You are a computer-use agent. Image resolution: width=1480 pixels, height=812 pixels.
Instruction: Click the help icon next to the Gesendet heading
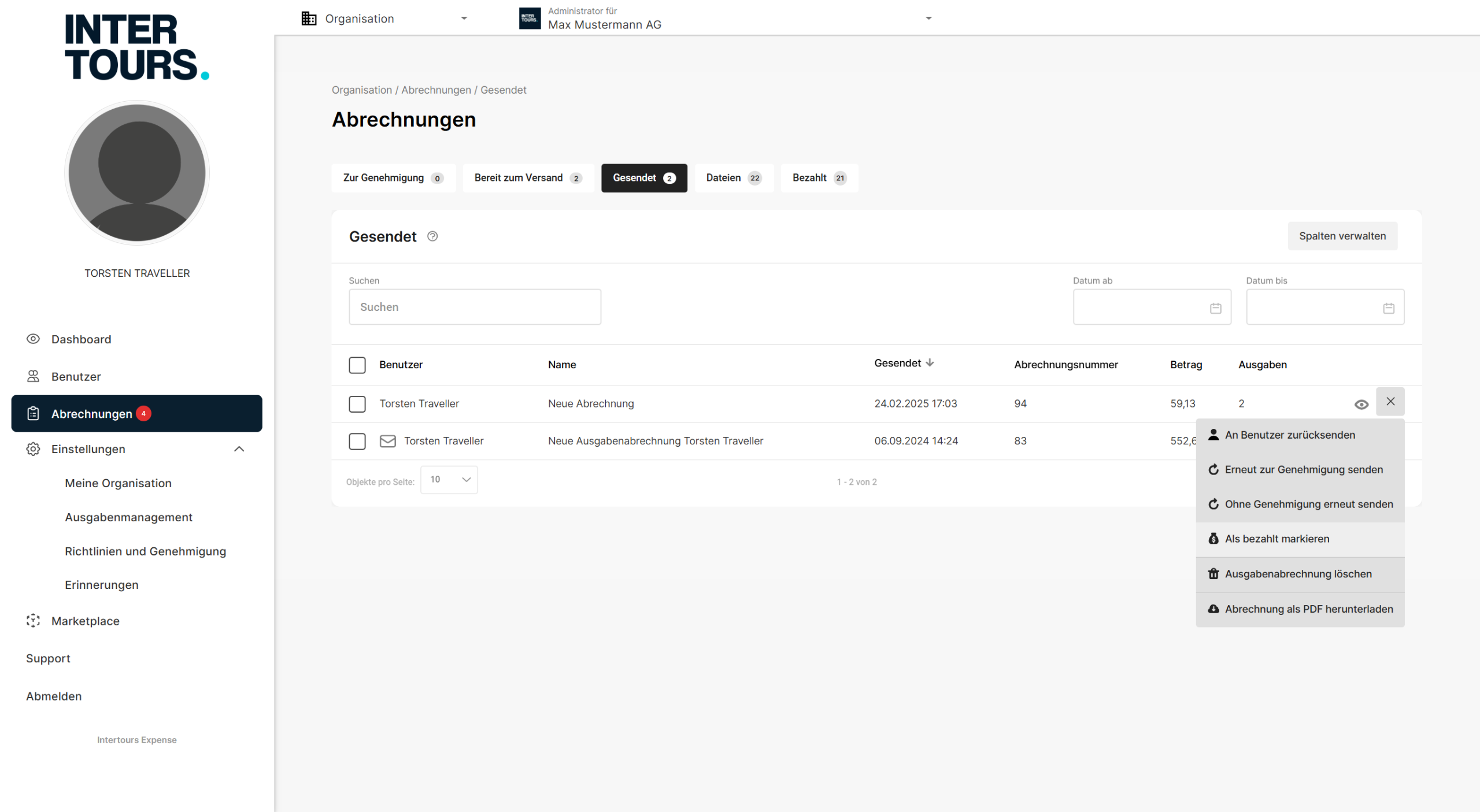tap(432, 236)
